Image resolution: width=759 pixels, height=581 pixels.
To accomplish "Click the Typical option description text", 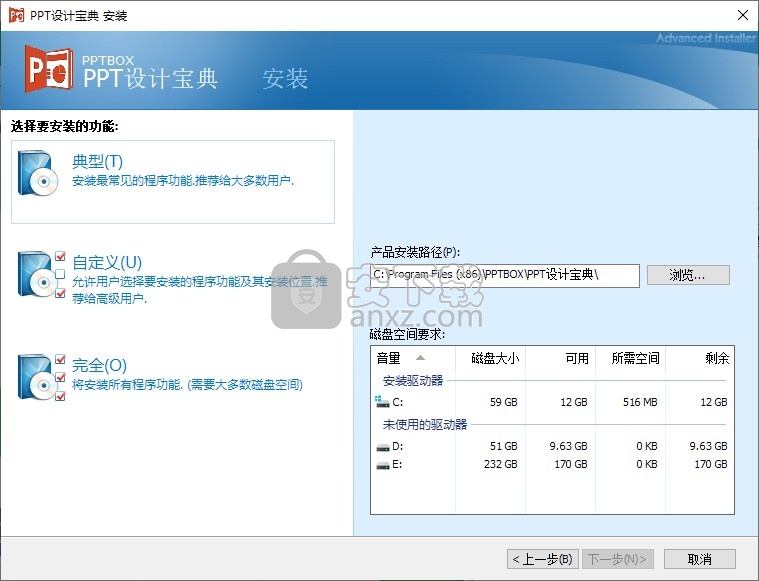I will [x=183, y=181].
